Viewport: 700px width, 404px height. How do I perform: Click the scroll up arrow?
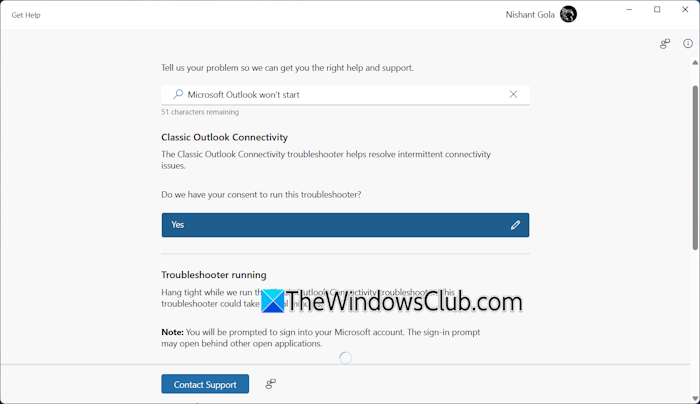tap(695, 62)
